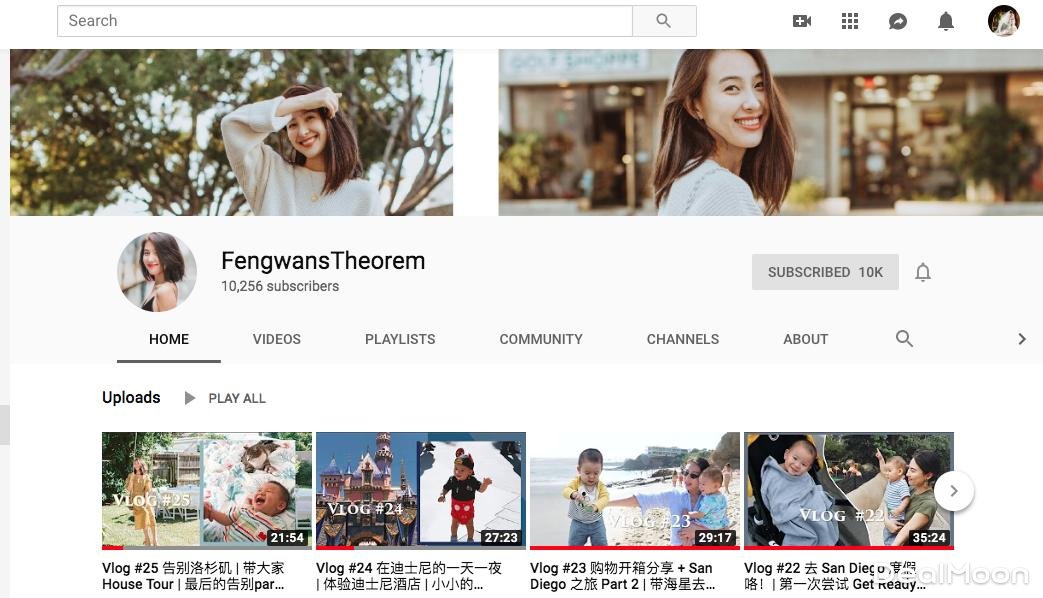Show next uploads with carousel arrow
Image resolution: width=1043 pixels, height=598 pixels.
[954, 491]
